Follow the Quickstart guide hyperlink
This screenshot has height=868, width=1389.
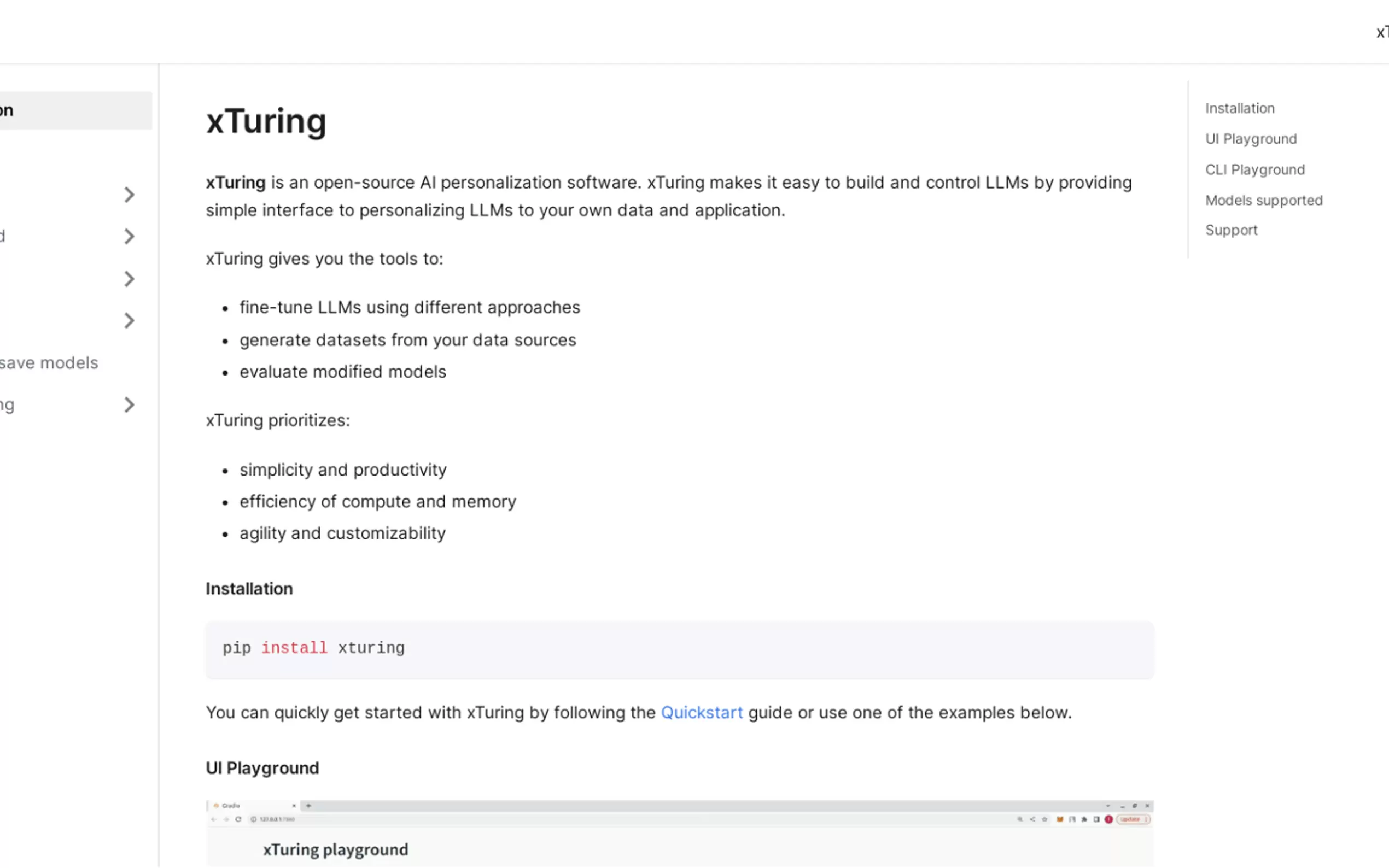pos(701,712)
